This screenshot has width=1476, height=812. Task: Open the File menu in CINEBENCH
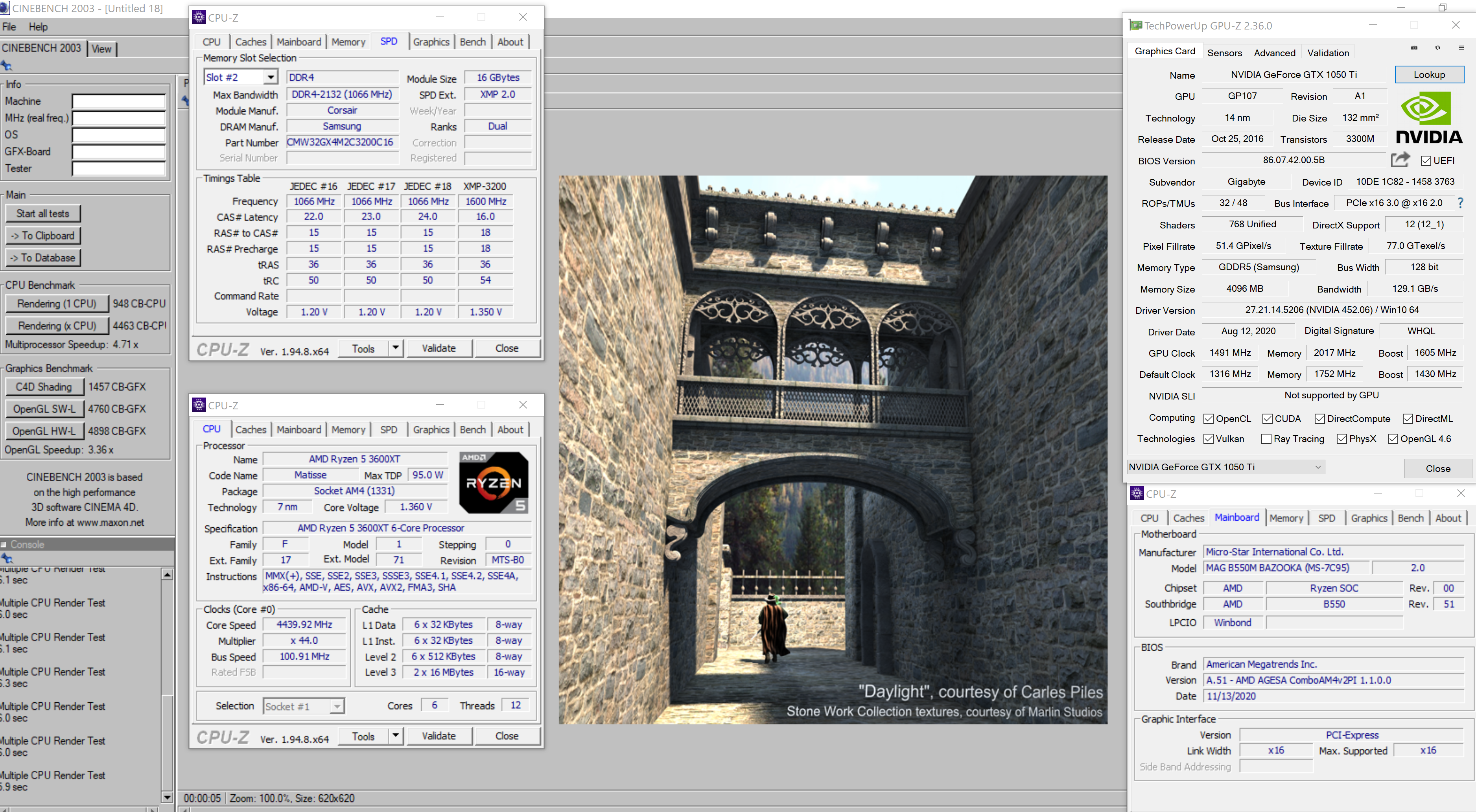pos(9,27)
